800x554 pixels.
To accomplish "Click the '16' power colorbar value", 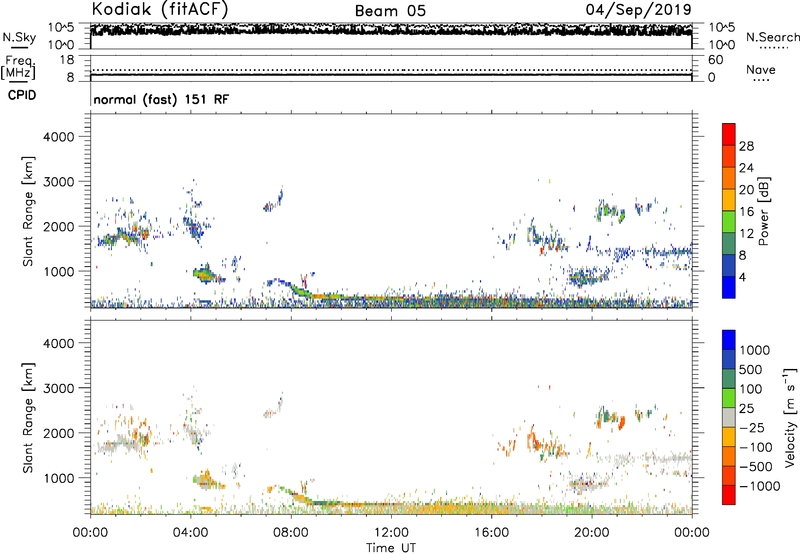I will [x=746, y=212].
